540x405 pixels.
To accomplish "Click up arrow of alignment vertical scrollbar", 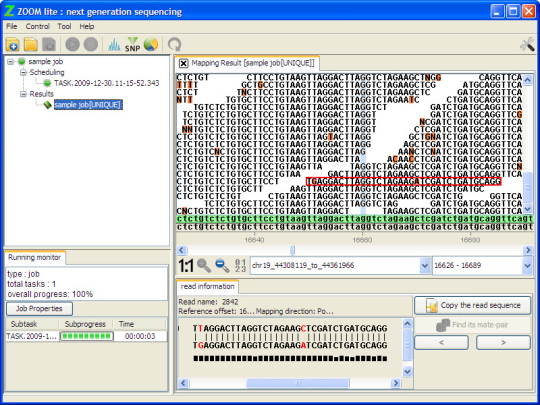I will (528, 80).
